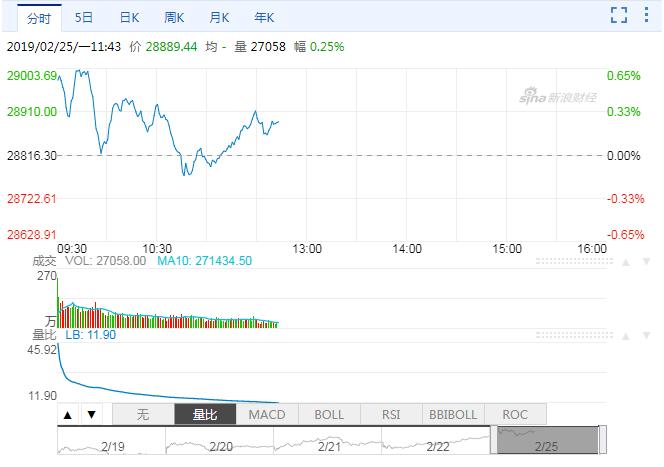Image resolution: width=664 pixels, height=467 pixels.
Task: Select the 分时 intraday tab
Action: tap(38, 18)
